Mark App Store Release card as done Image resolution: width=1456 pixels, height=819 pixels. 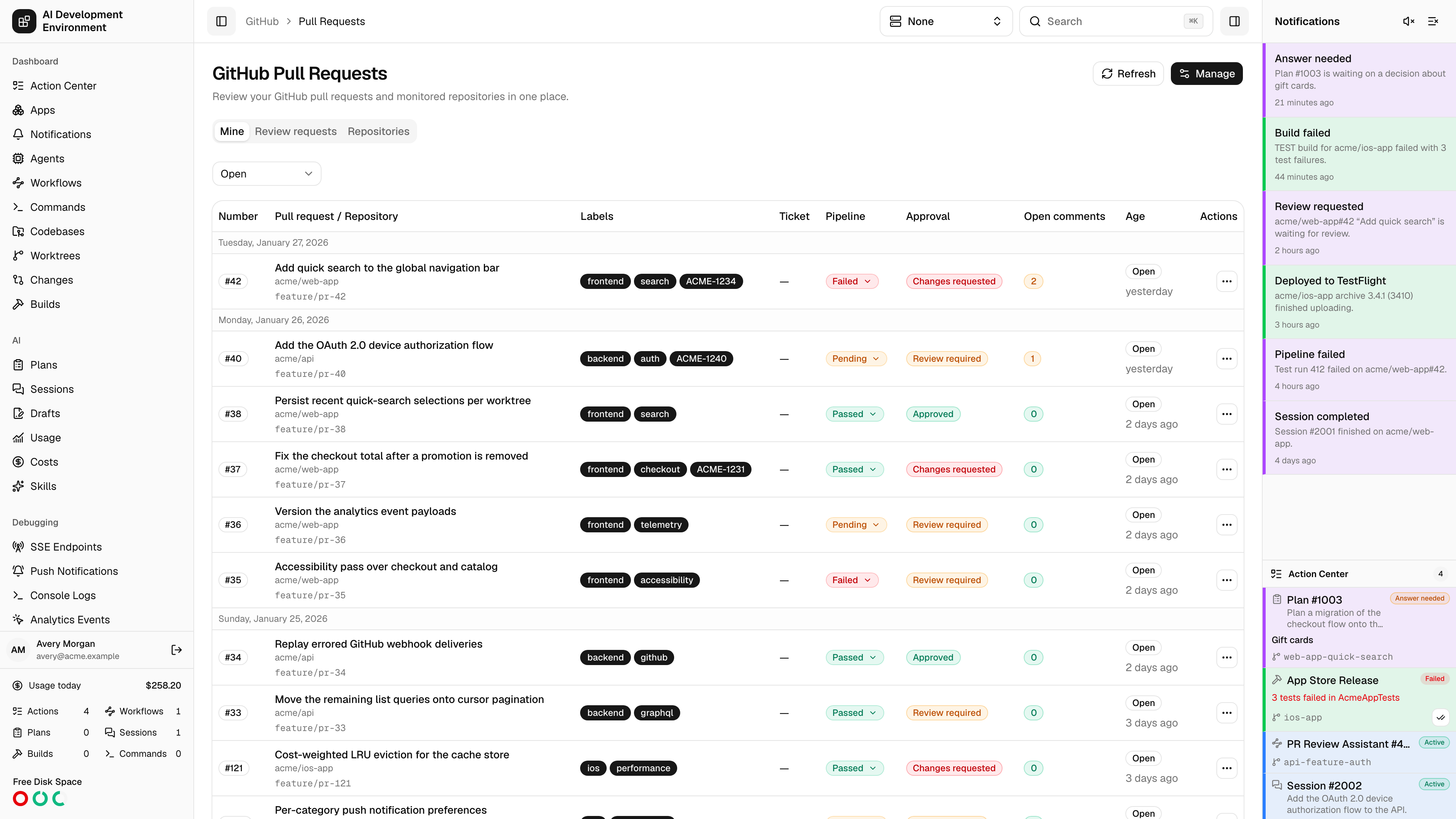[1441, 717]
